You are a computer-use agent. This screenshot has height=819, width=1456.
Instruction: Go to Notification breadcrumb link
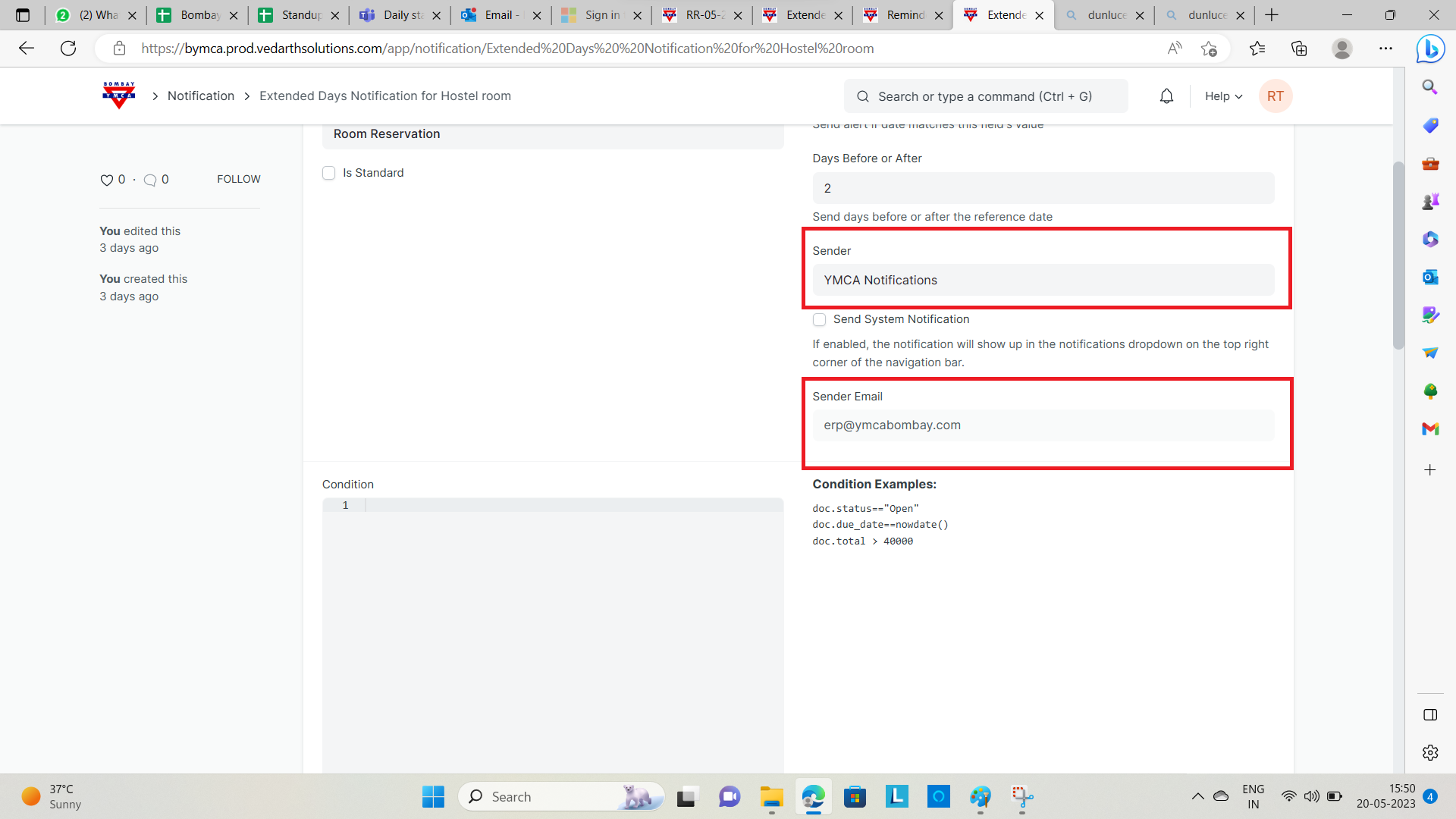[201, 96]
